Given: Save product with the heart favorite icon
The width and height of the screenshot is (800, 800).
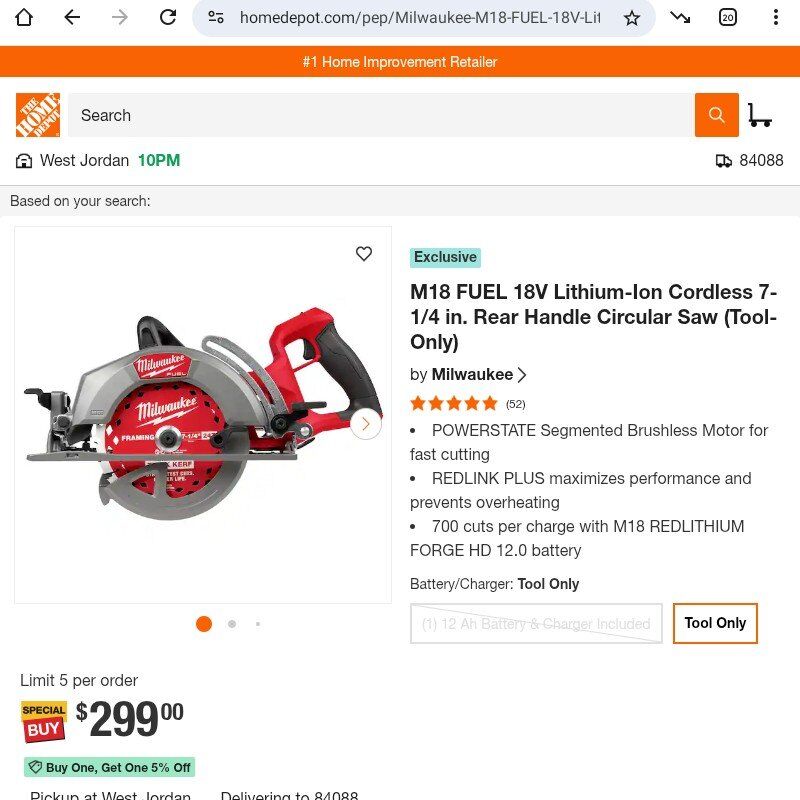Looking at the screenshot, I should pos(364,254).
